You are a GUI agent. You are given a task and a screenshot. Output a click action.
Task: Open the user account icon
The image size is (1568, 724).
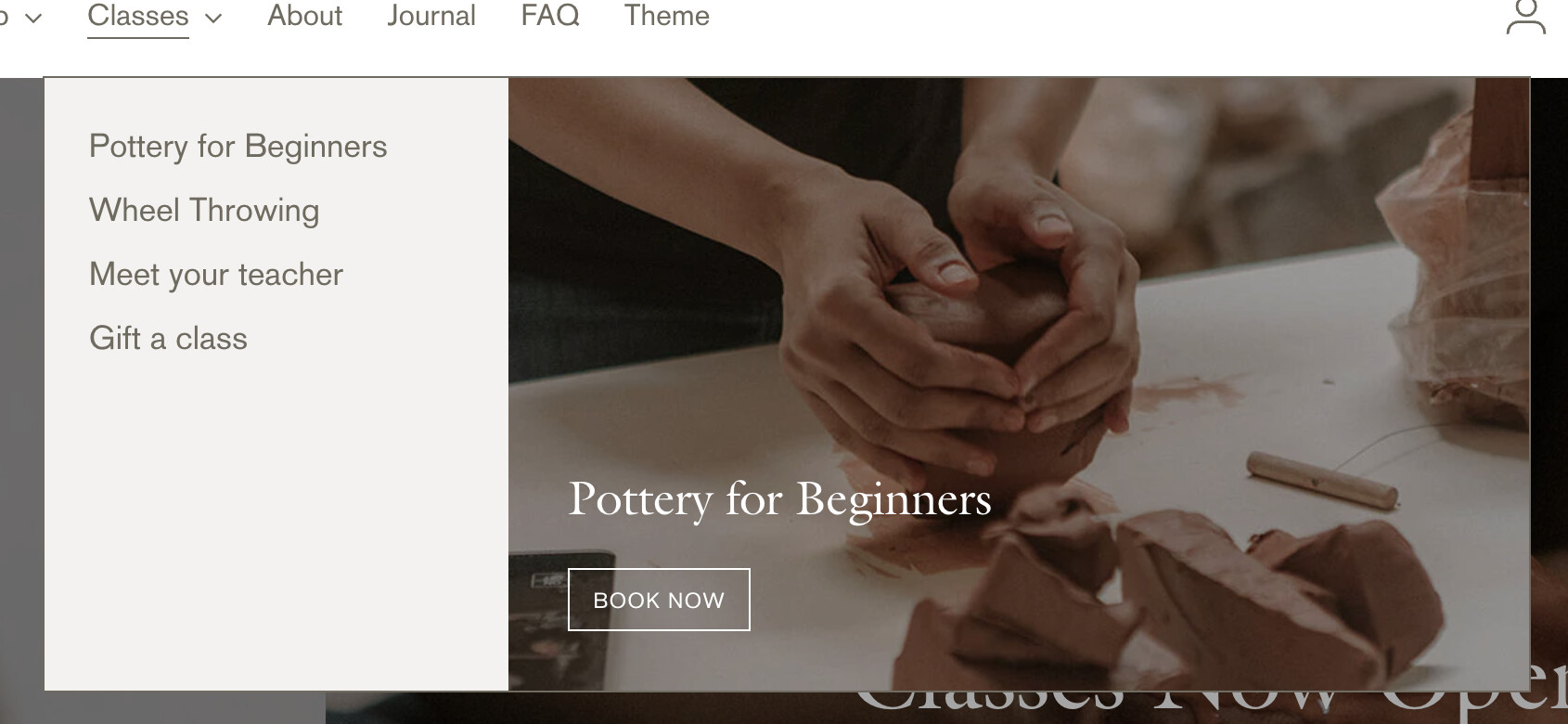pyautogui.click(x=1525, y=17)
